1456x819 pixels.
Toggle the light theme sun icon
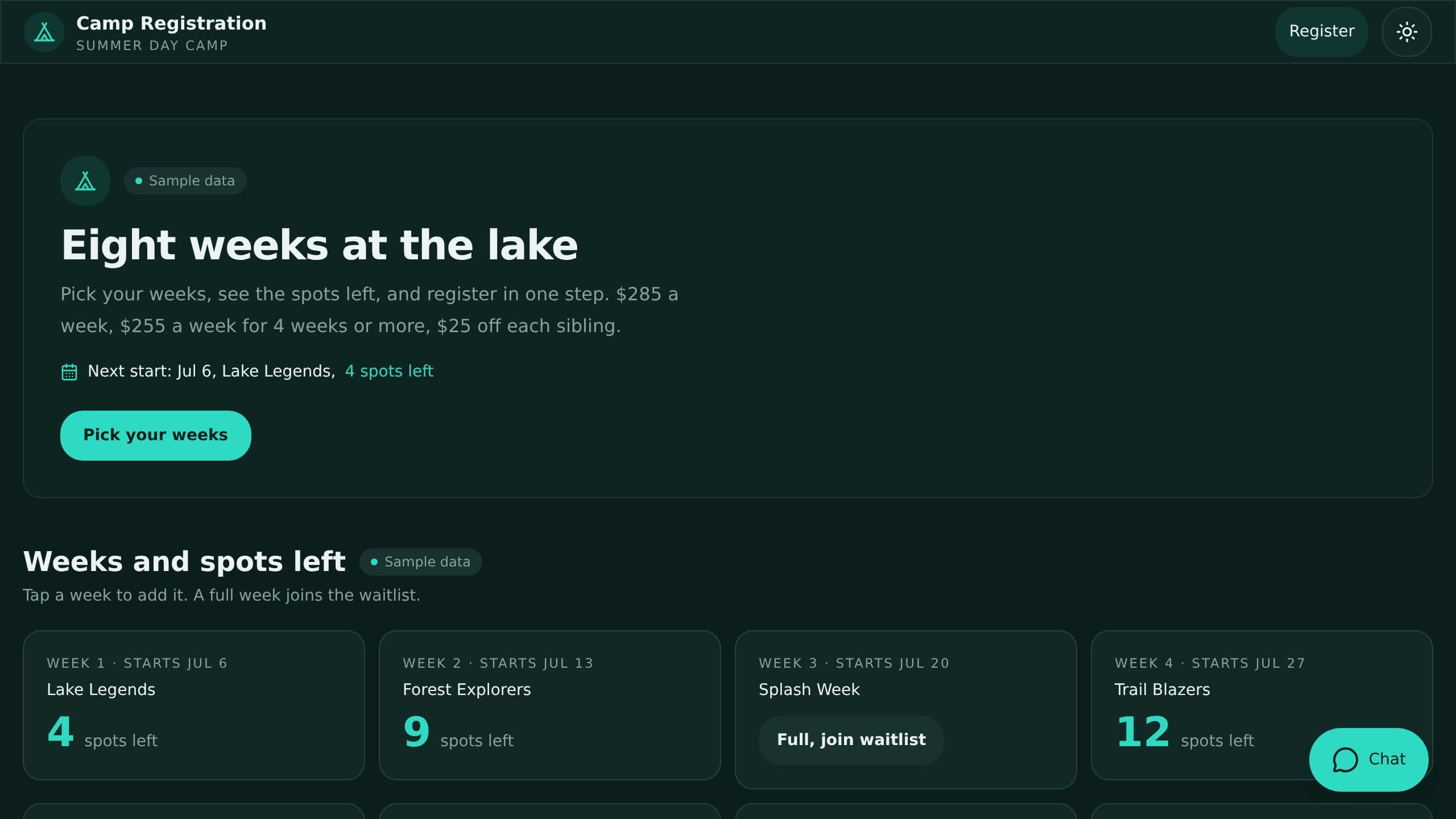(1407, 32)
